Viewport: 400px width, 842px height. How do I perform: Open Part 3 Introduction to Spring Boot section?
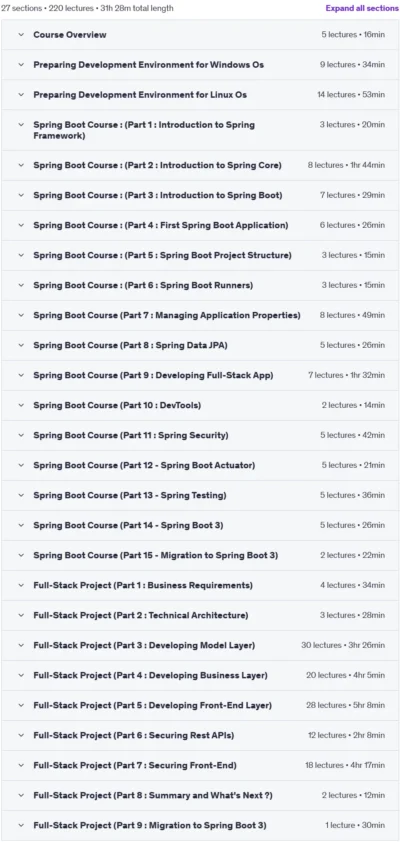200,195
